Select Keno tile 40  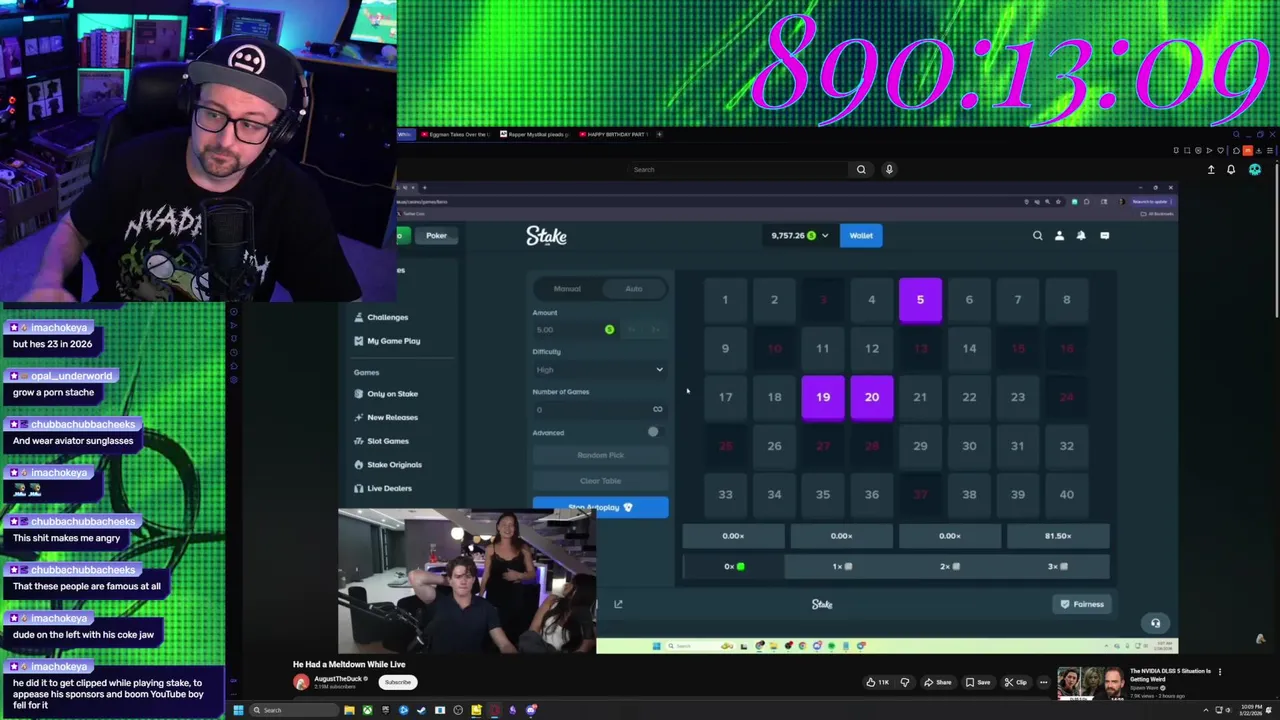(1066, 494)
